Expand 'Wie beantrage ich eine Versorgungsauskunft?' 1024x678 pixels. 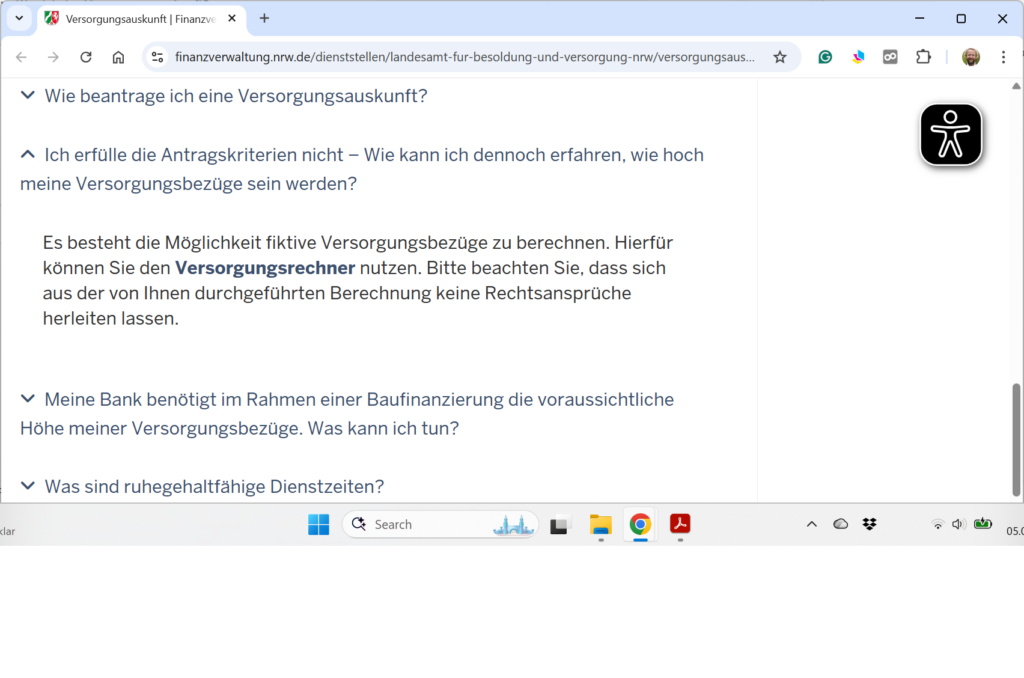(x=235, y=96)
